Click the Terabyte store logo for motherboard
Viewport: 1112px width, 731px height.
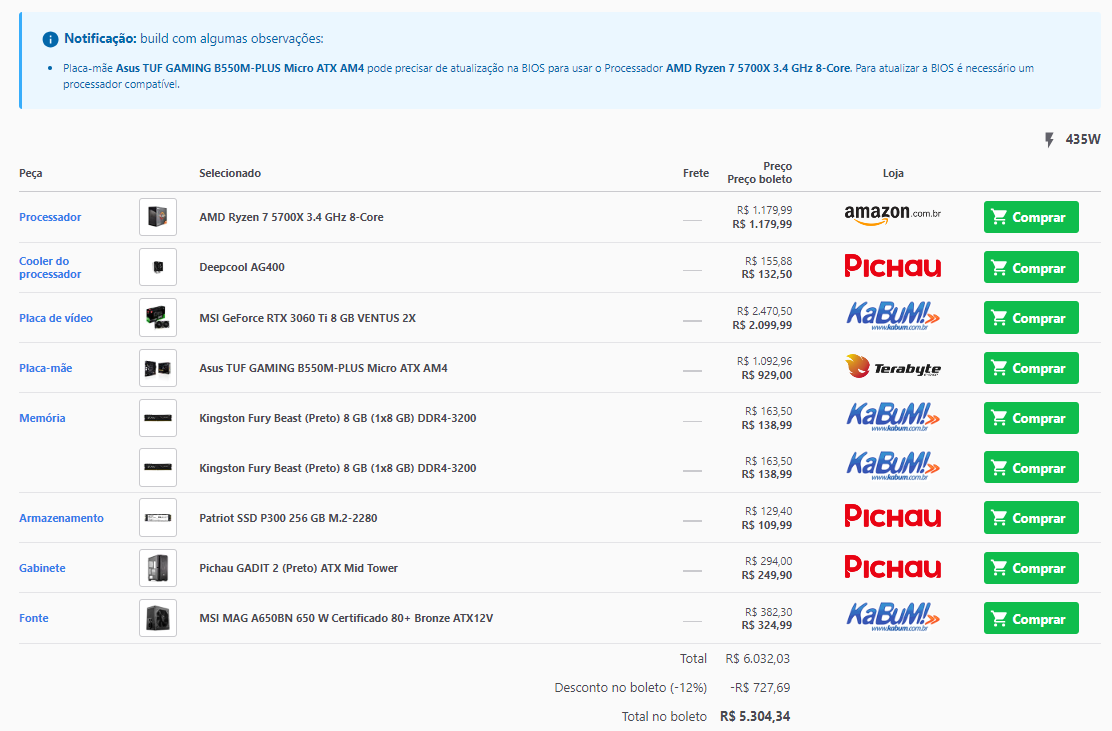893,367
